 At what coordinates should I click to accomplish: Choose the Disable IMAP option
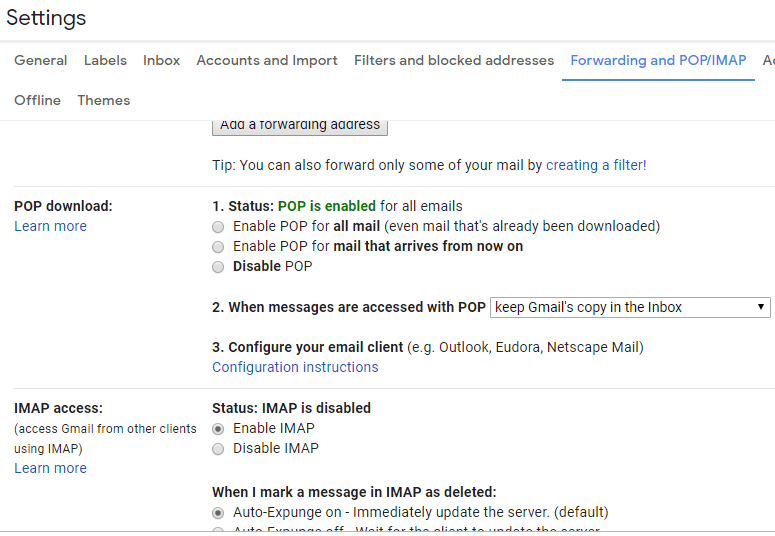click(x=218, y=449)
